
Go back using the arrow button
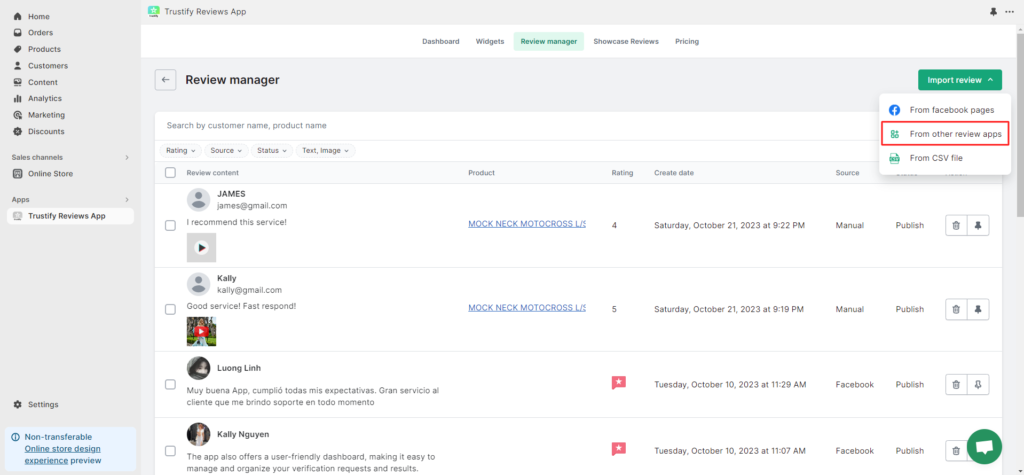[165, 80]
